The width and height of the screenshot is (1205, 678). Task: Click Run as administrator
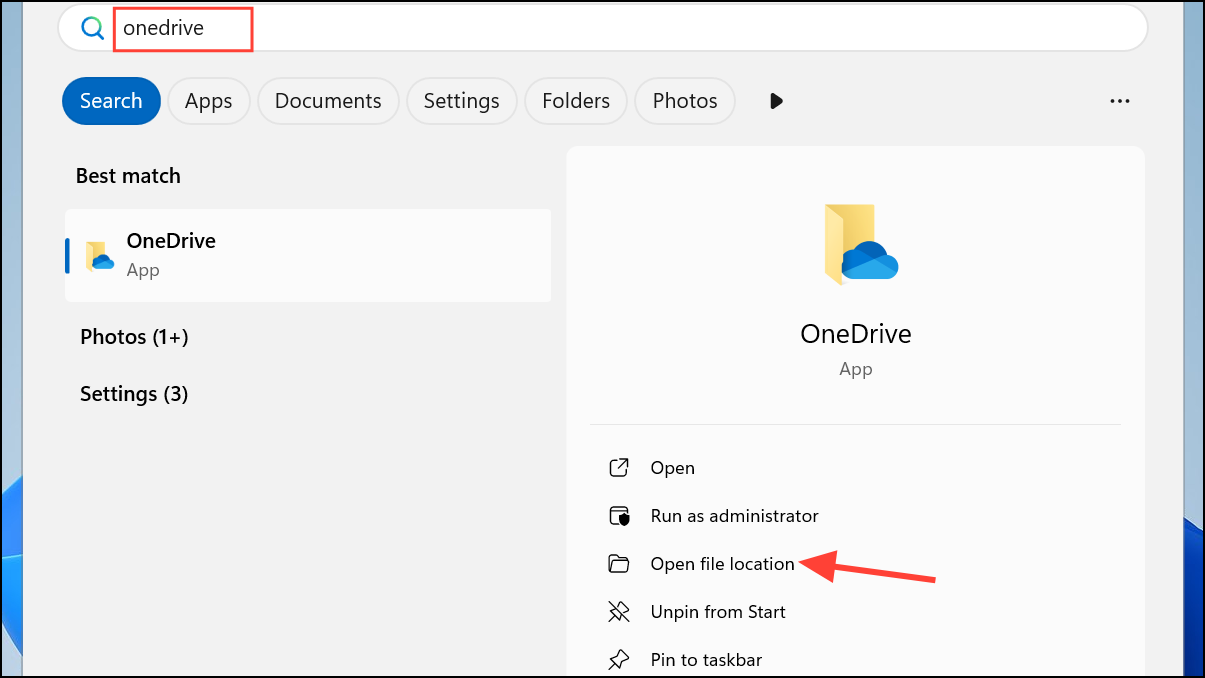coord(734,515)
